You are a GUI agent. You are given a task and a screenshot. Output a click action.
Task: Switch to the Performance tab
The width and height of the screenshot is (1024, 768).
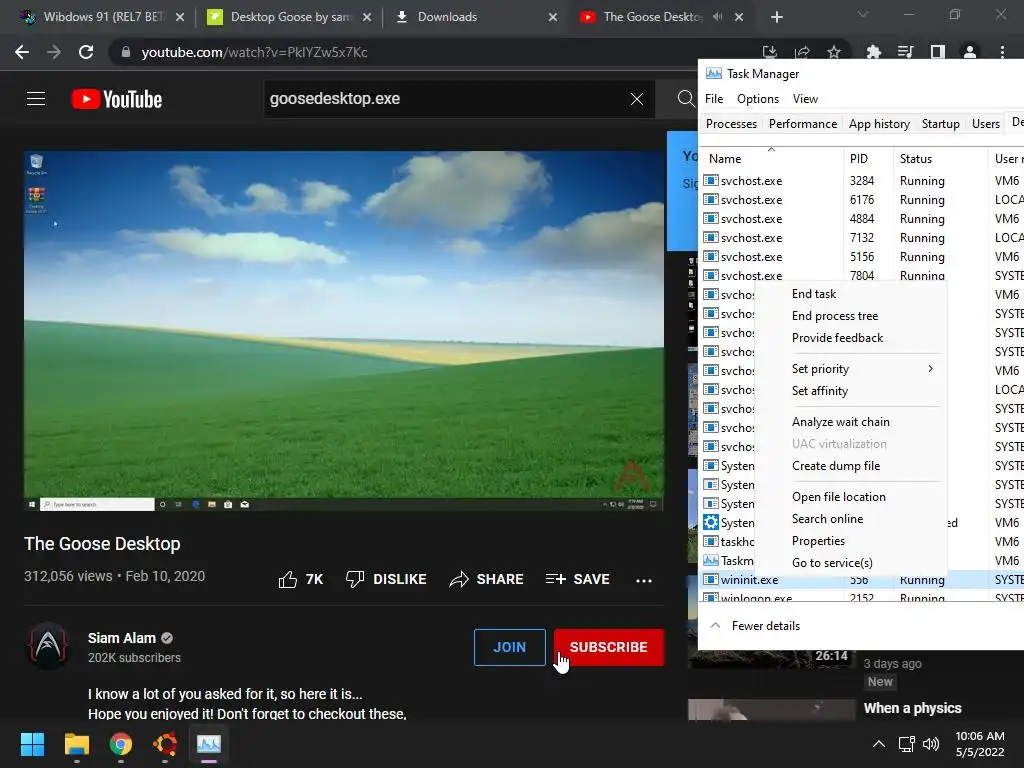(x=803, y=124)
